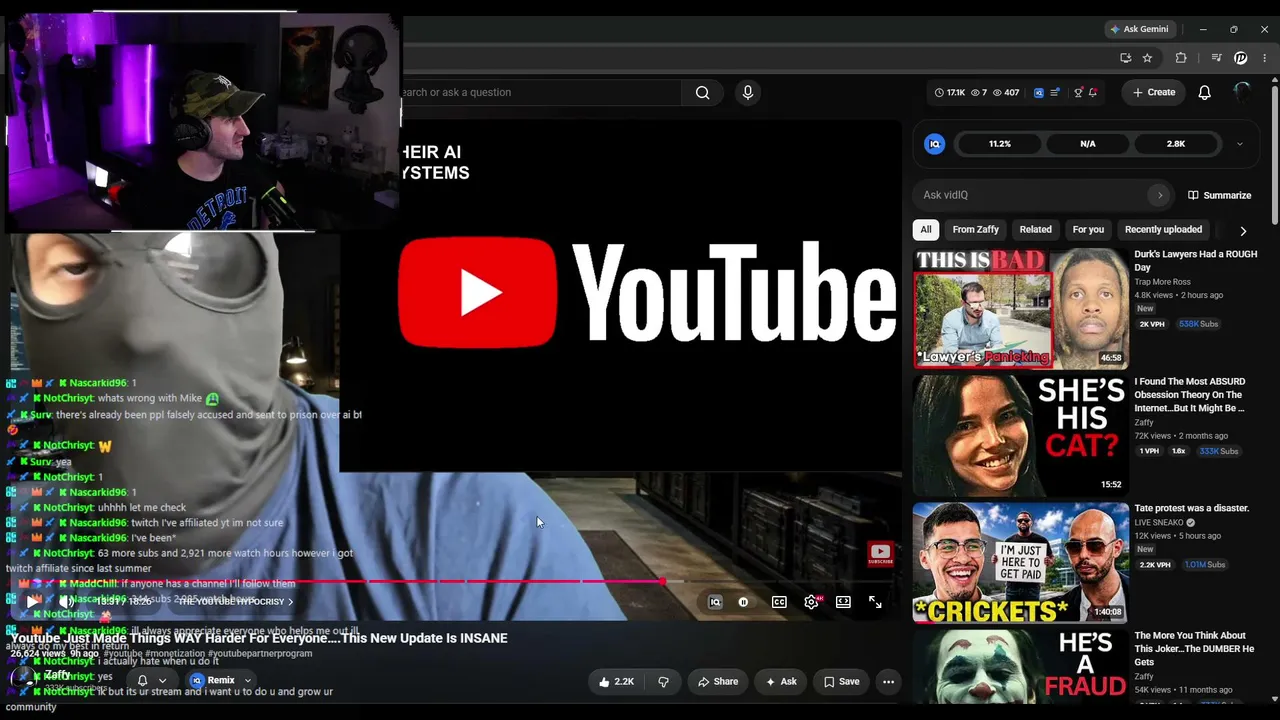Mute the video volume
Screen dimensions: 1280x720
pos(66,602)
